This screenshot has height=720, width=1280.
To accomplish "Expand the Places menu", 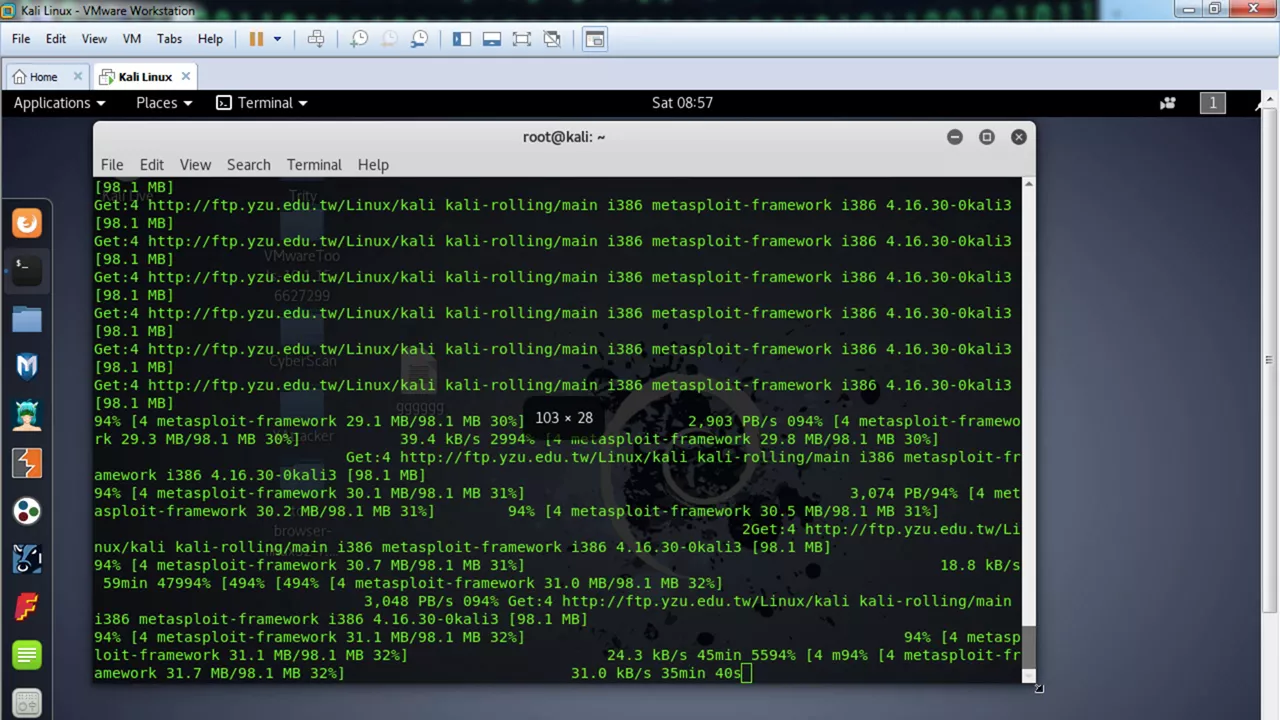I will tap(164, 102).
